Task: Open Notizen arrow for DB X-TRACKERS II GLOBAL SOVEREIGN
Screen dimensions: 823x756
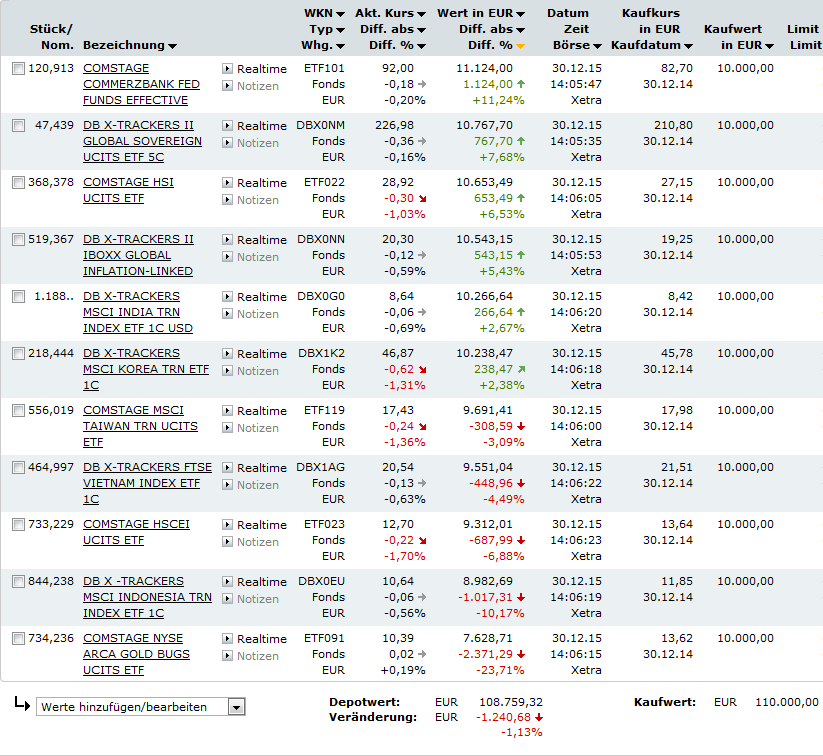Action: pyautogui.click(x=227, y=142)
